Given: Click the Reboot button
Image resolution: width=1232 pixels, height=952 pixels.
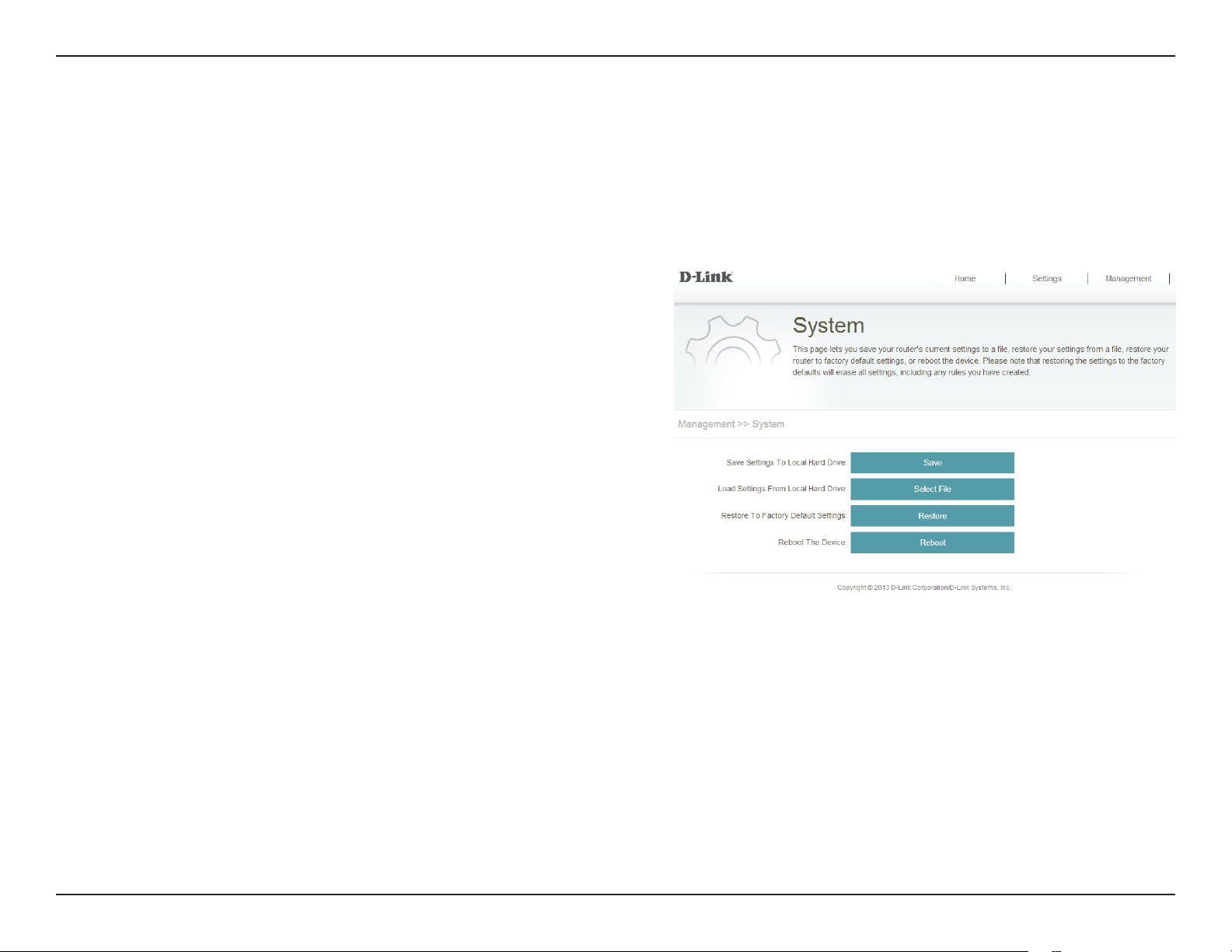Looking at the screenshot, I should click(x=932, y=542).
